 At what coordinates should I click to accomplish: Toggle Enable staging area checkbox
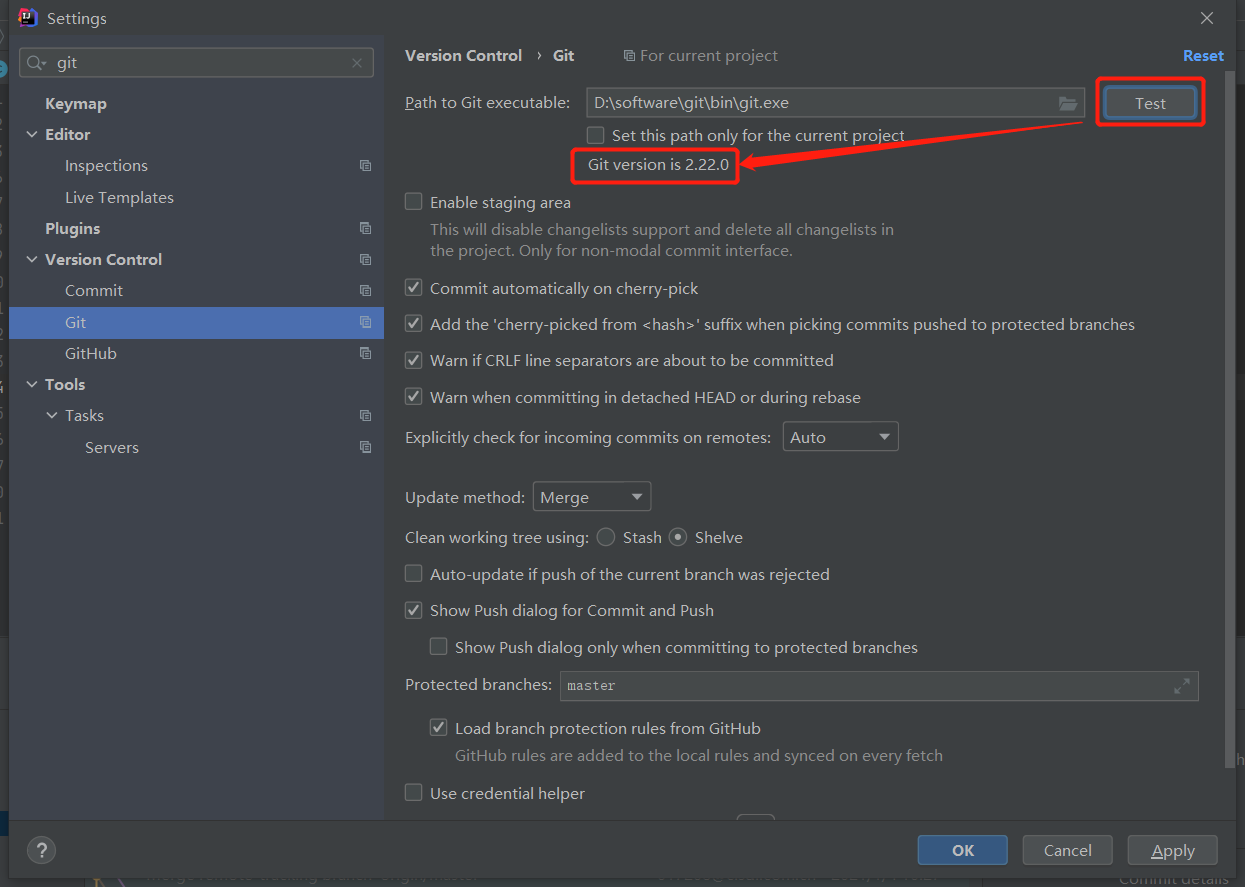[413, 202]
